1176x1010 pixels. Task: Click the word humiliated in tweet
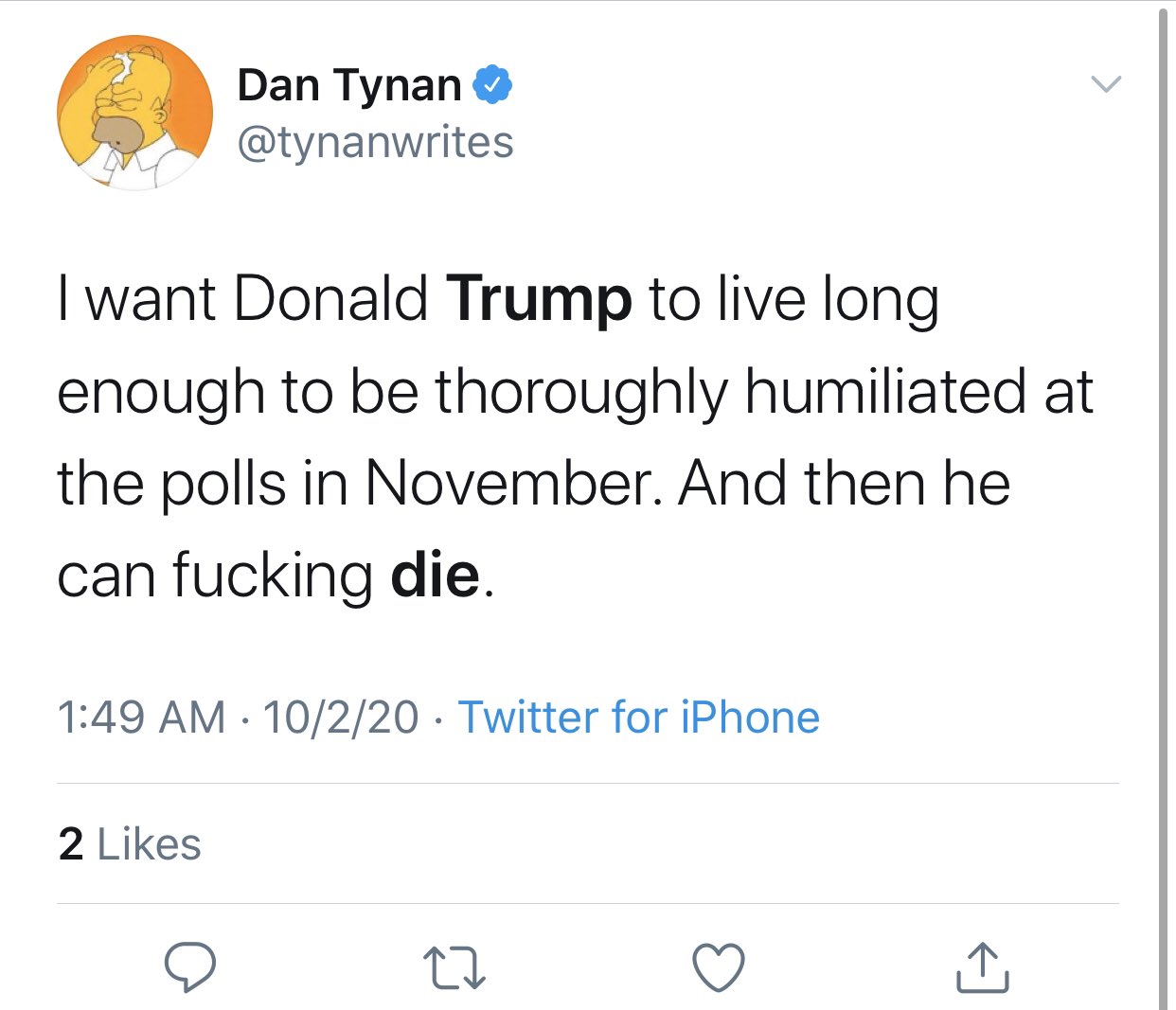pos(885,391)
